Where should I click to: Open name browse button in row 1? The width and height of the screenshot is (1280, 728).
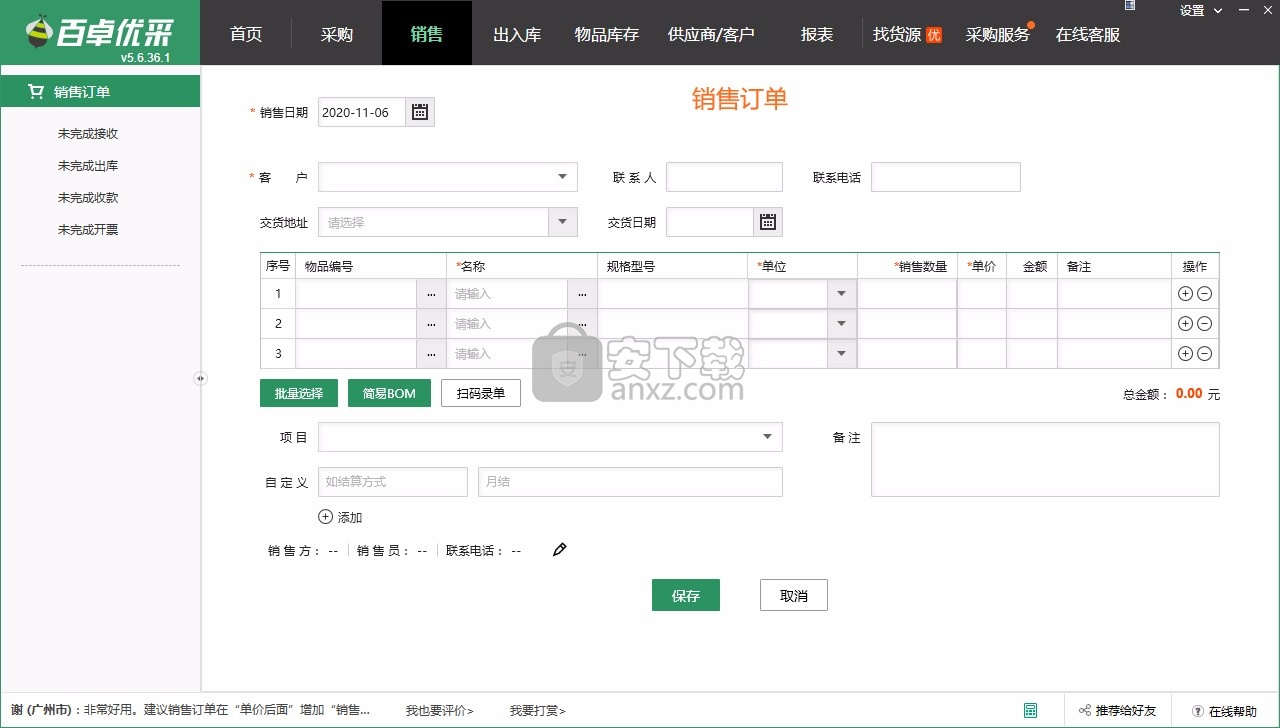582,294
